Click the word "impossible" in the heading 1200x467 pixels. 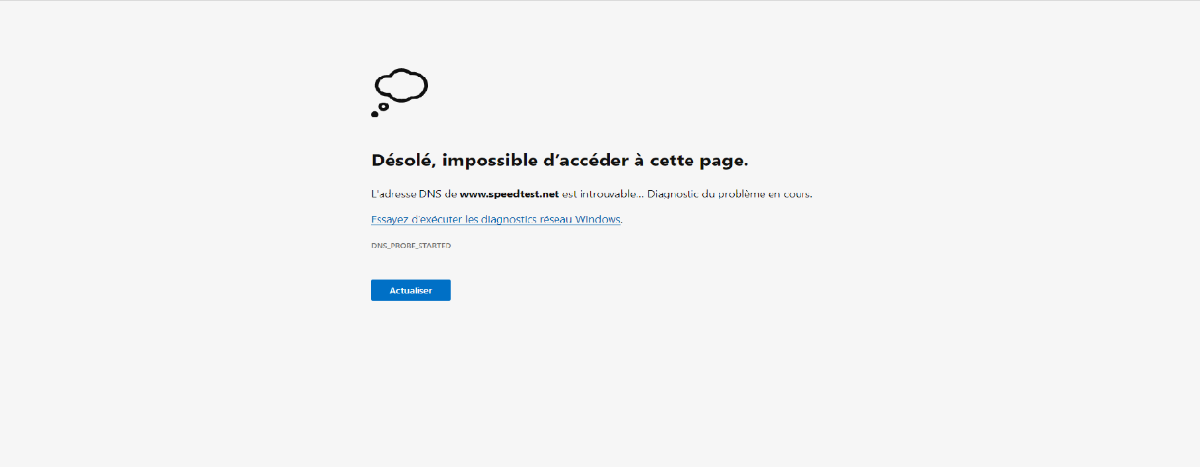(488, 160)
